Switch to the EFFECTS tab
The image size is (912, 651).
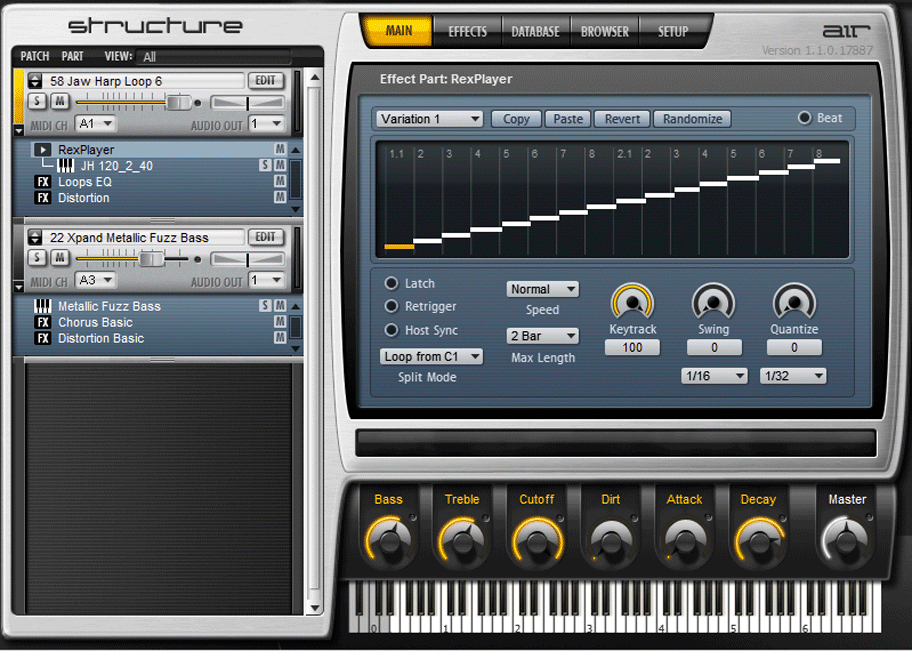point(467,32)
